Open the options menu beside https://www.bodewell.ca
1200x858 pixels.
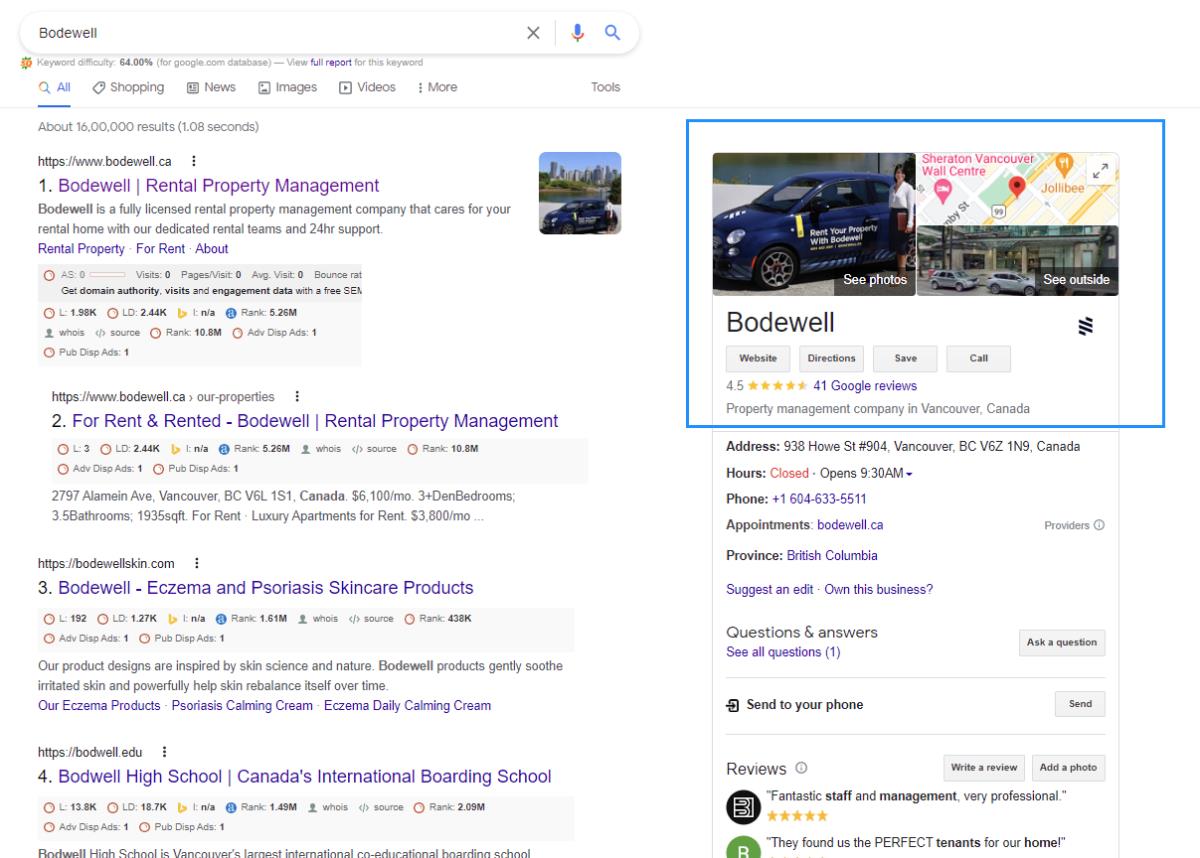(193, 161)
